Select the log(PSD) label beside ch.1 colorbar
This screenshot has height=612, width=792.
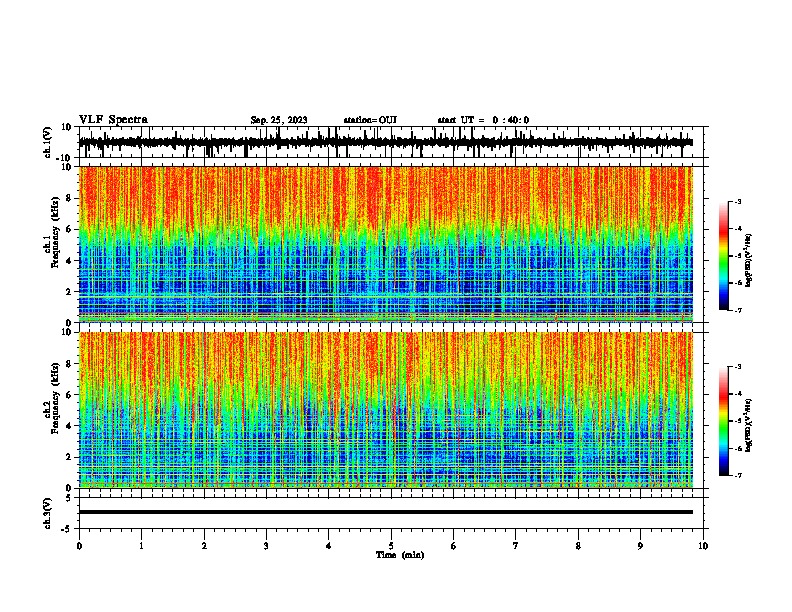749,260
